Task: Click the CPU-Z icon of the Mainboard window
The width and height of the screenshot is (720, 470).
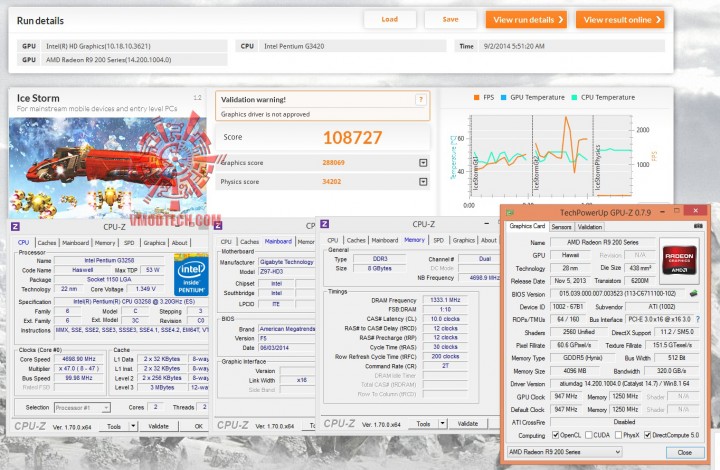Action: click(x=218, y=225)
